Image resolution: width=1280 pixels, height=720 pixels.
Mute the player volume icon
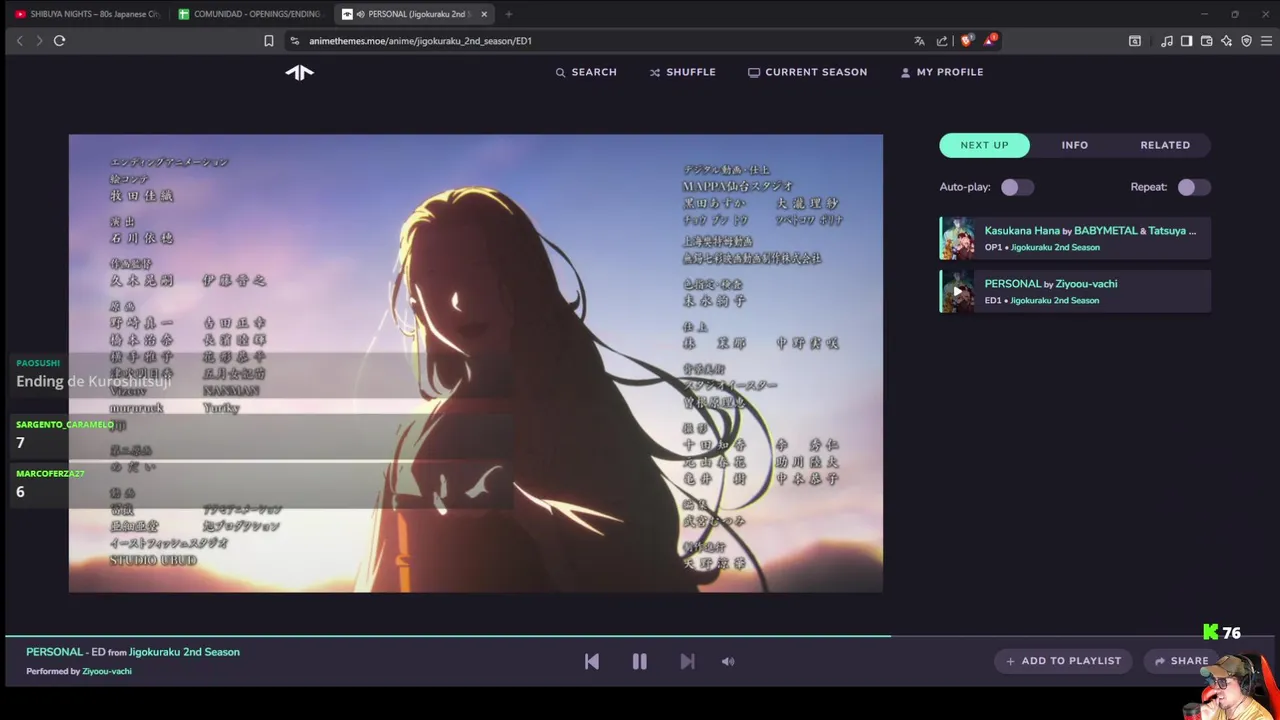click(728, 661)
